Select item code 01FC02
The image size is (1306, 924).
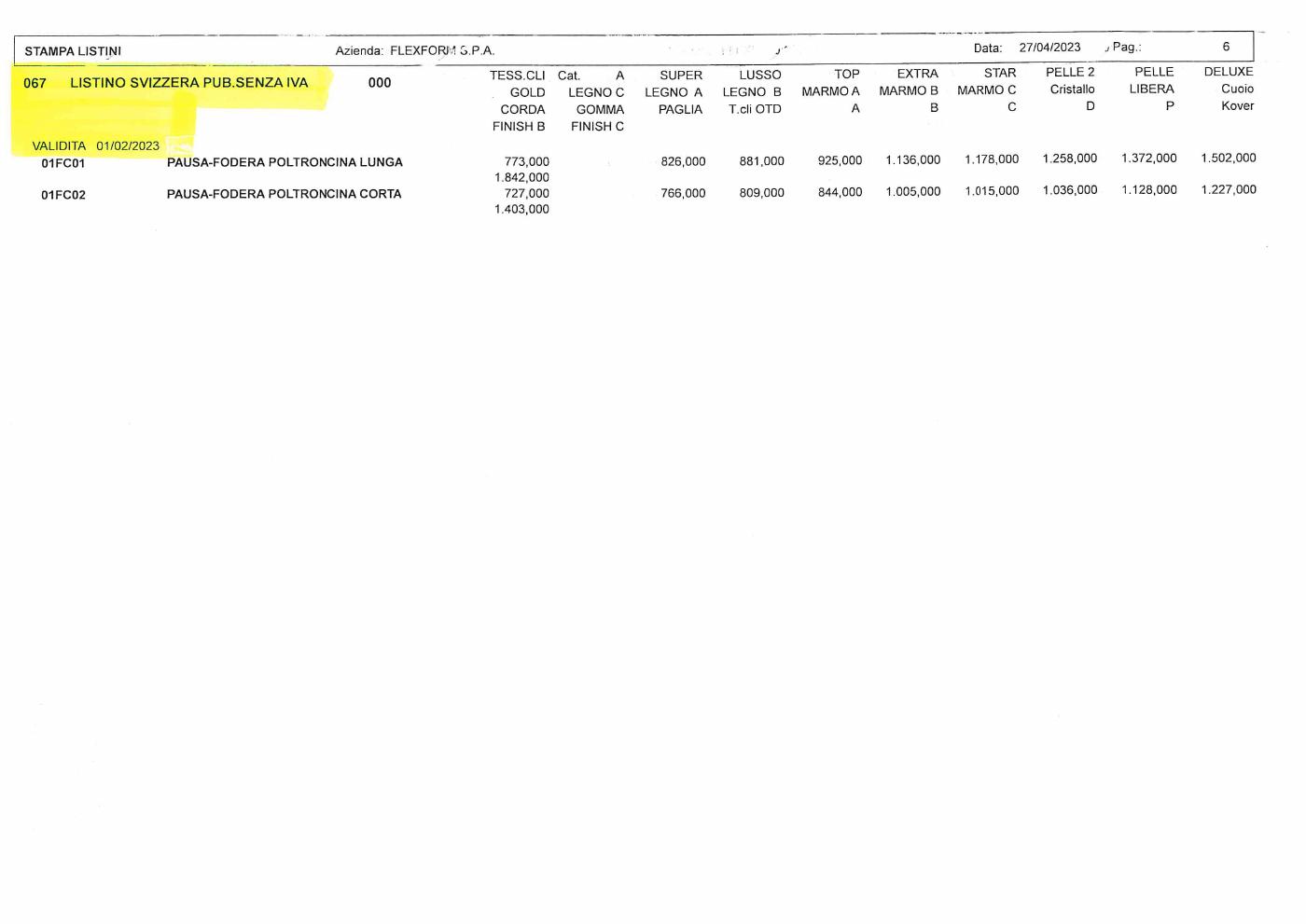coord(63,195)
